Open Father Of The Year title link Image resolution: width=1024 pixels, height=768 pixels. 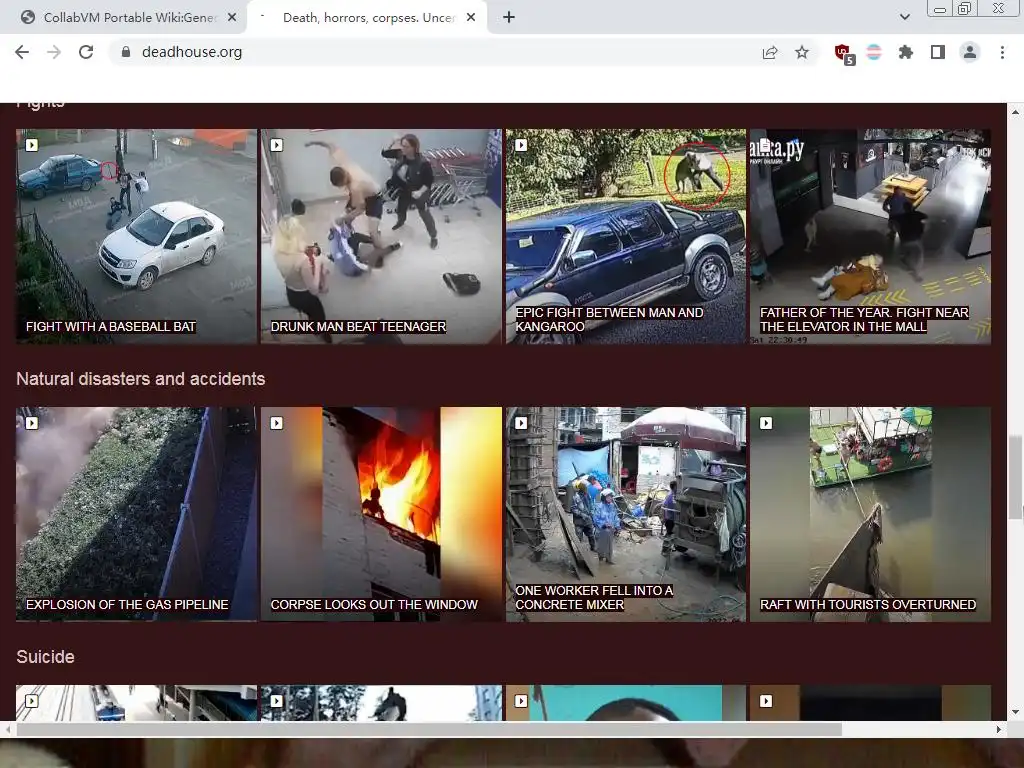[864, 319]
